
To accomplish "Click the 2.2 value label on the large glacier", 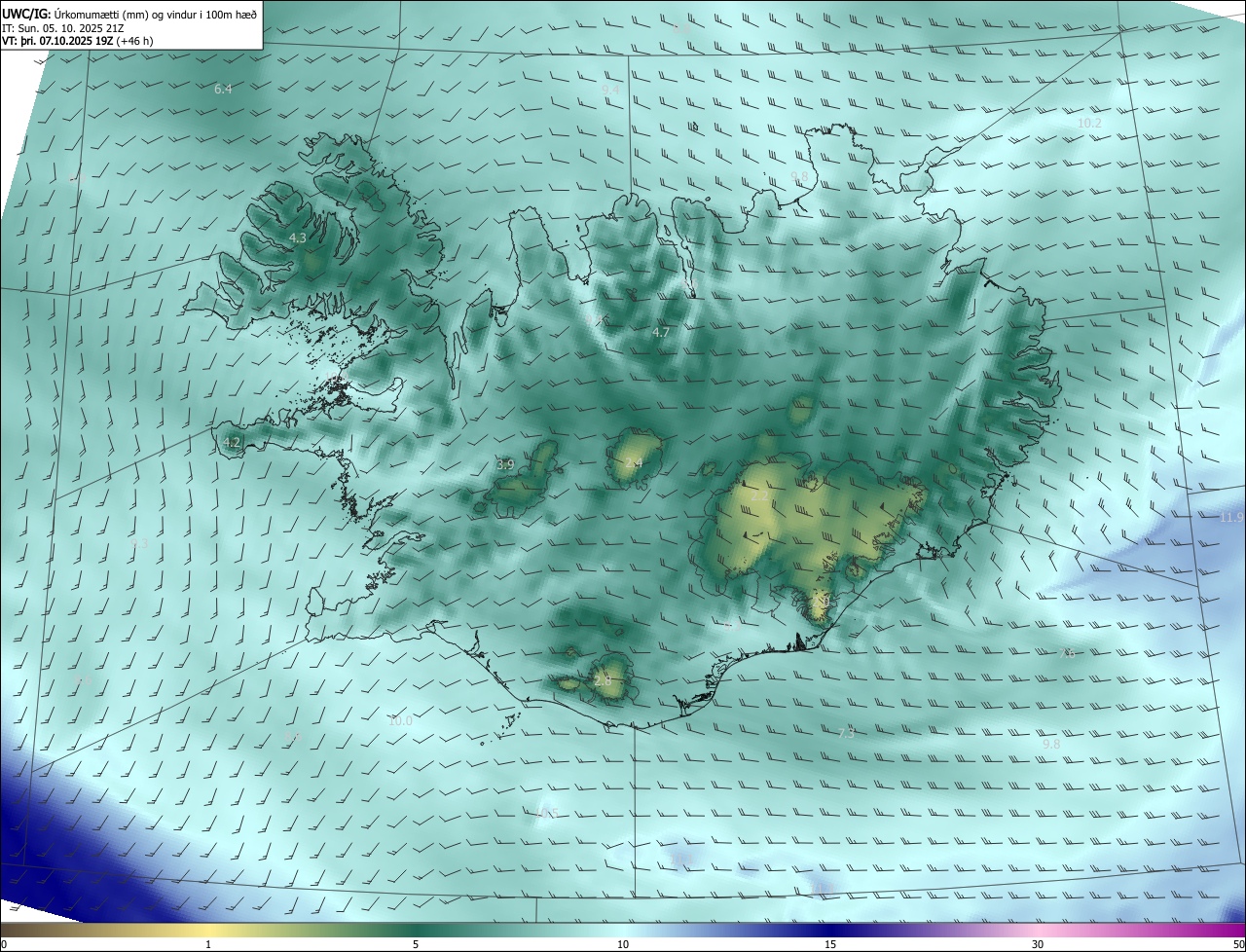I will (x=758, y=496).
